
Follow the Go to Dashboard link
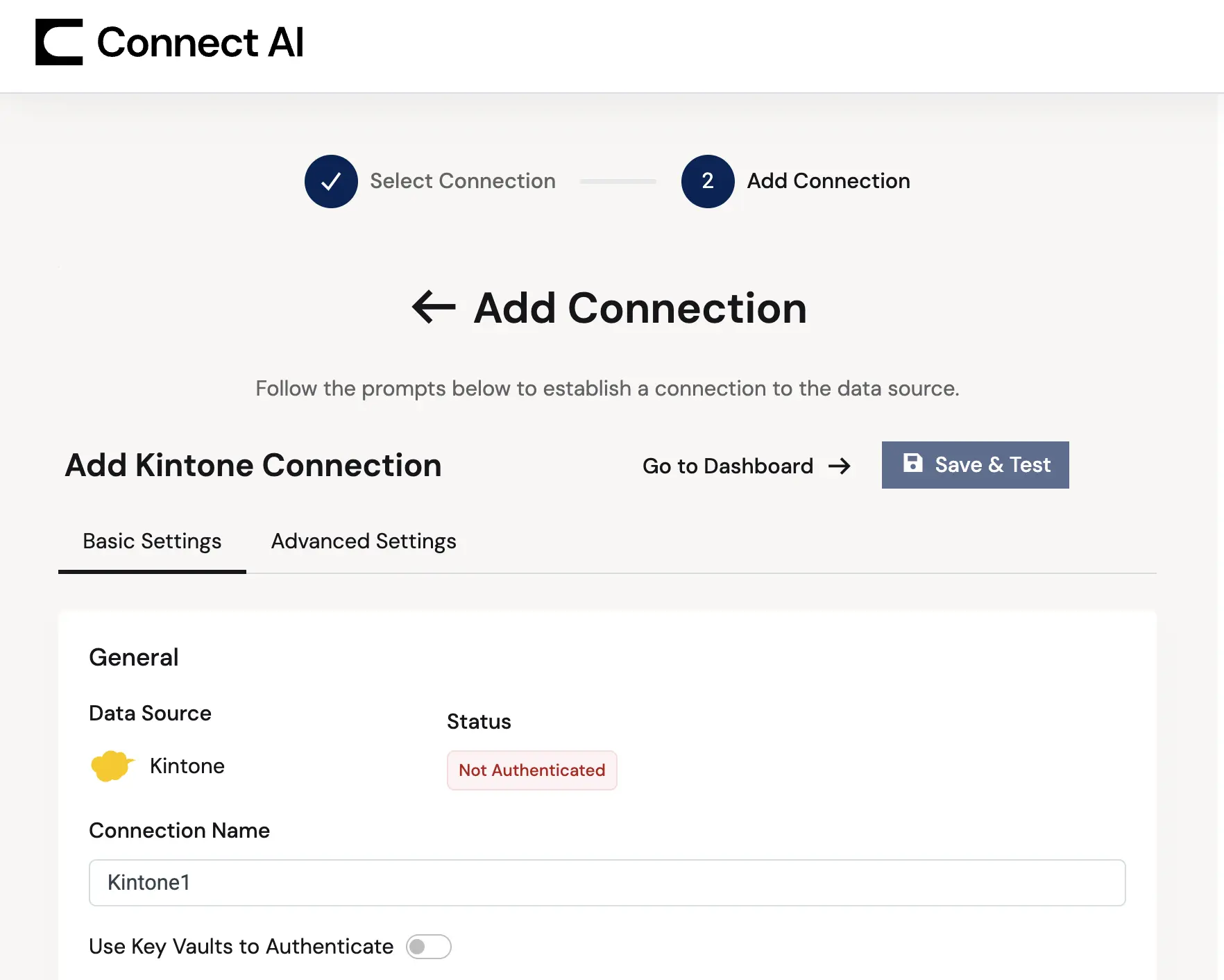(x=747, y=466)
